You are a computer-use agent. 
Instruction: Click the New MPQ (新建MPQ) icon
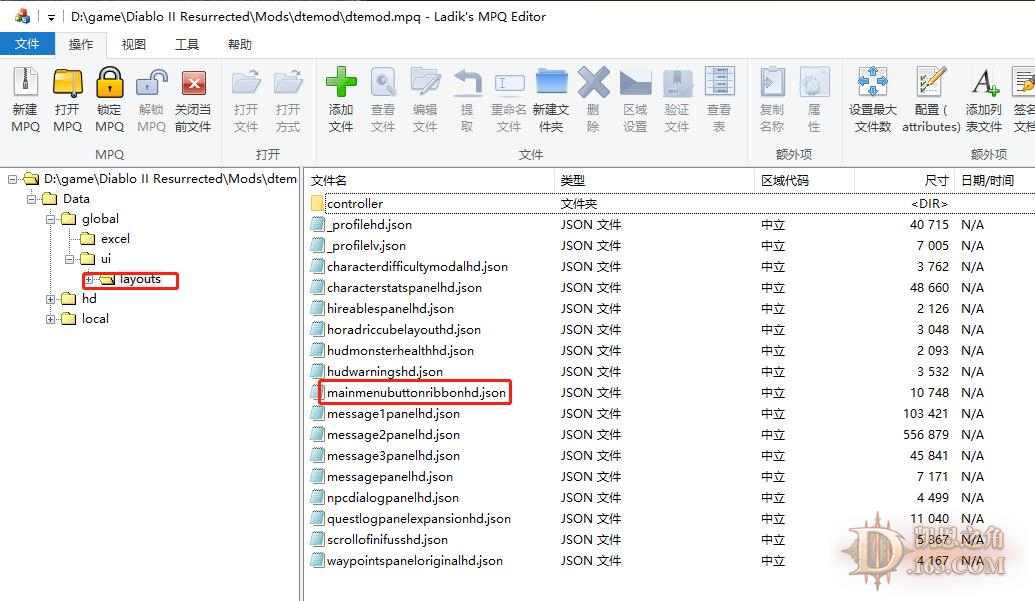point(26,83)
